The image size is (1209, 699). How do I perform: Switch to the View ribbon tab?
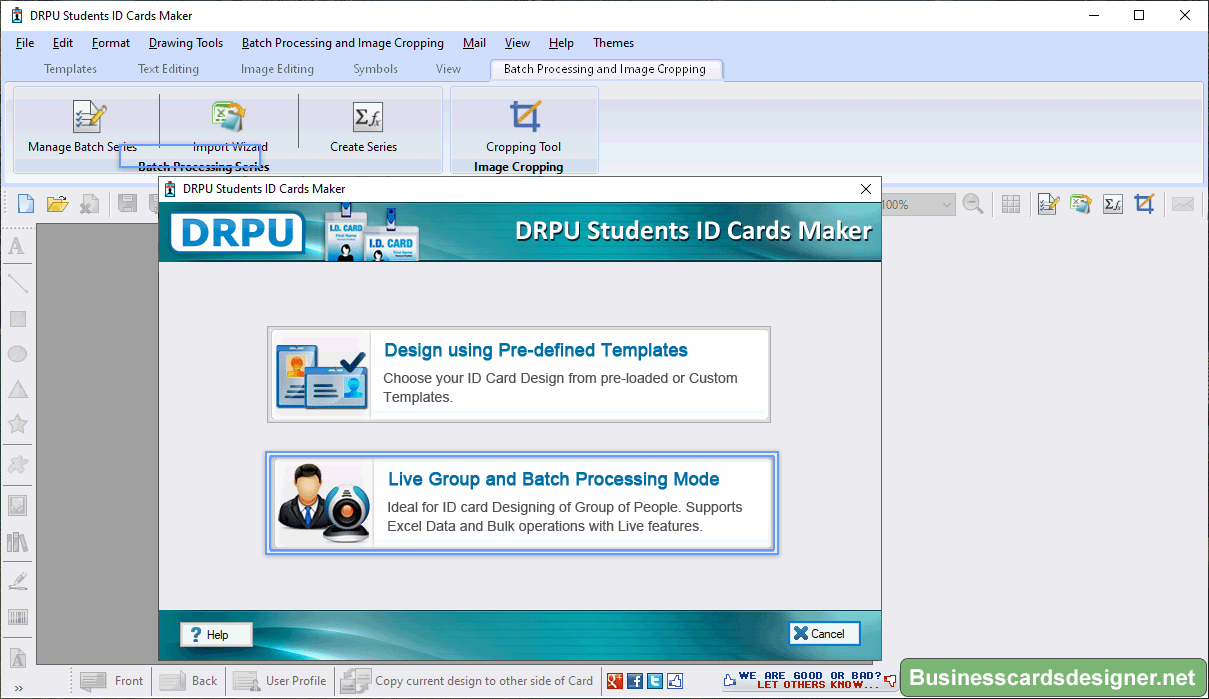click(448, 69)
